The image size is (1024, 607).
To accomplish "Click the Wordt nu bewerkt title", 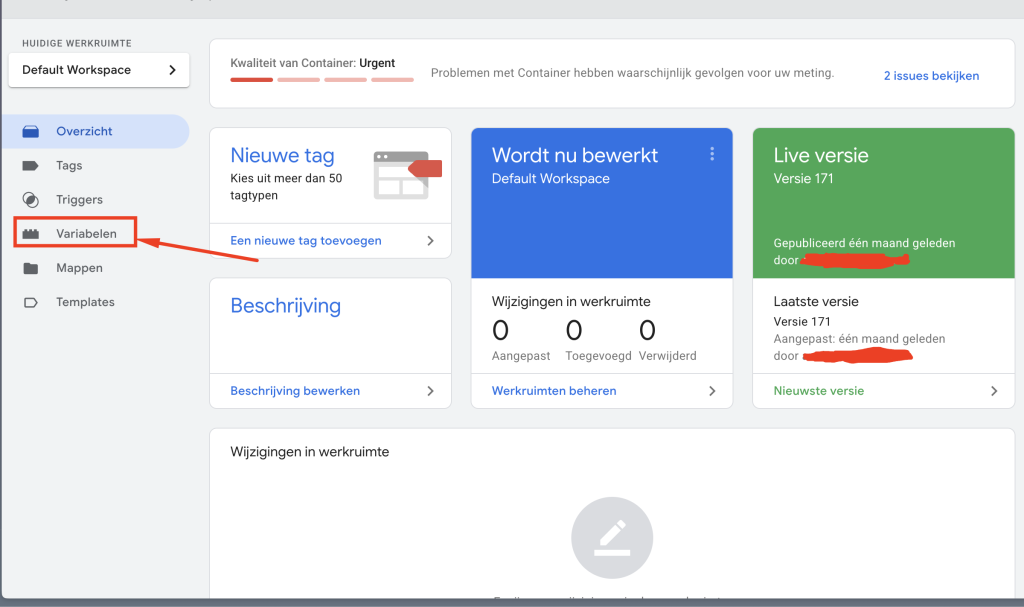I will coord(575,156).
